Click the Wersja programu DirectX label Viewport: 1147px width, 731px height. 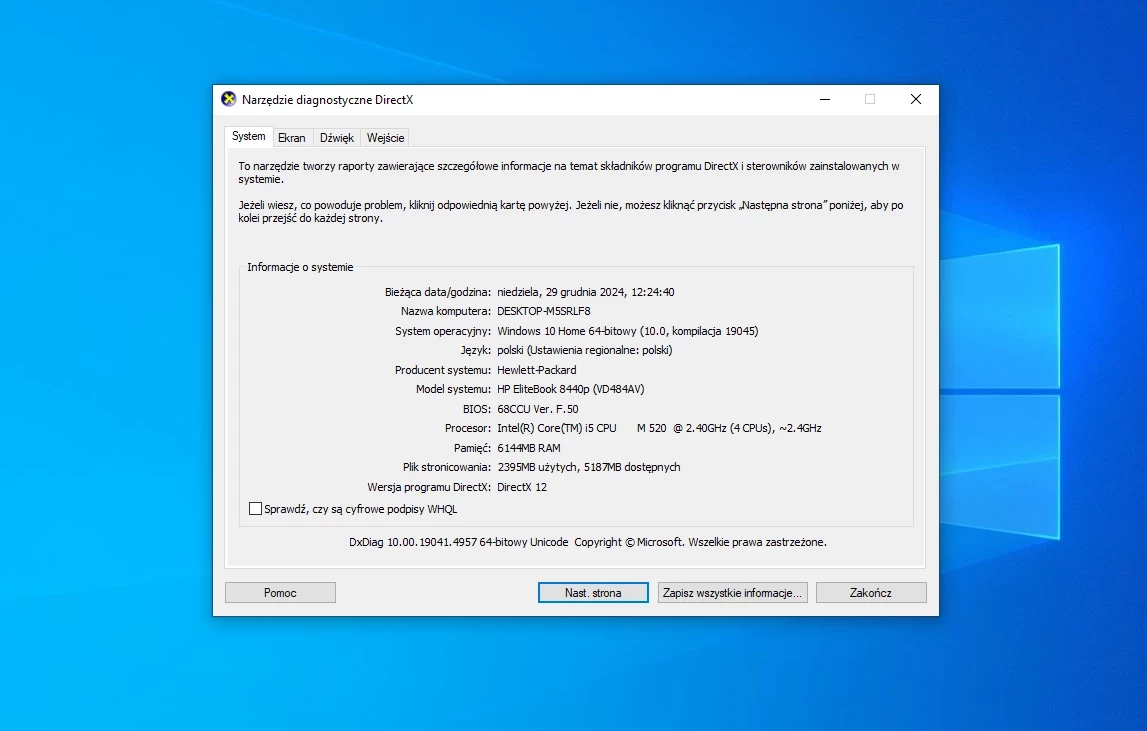(429, 487)
